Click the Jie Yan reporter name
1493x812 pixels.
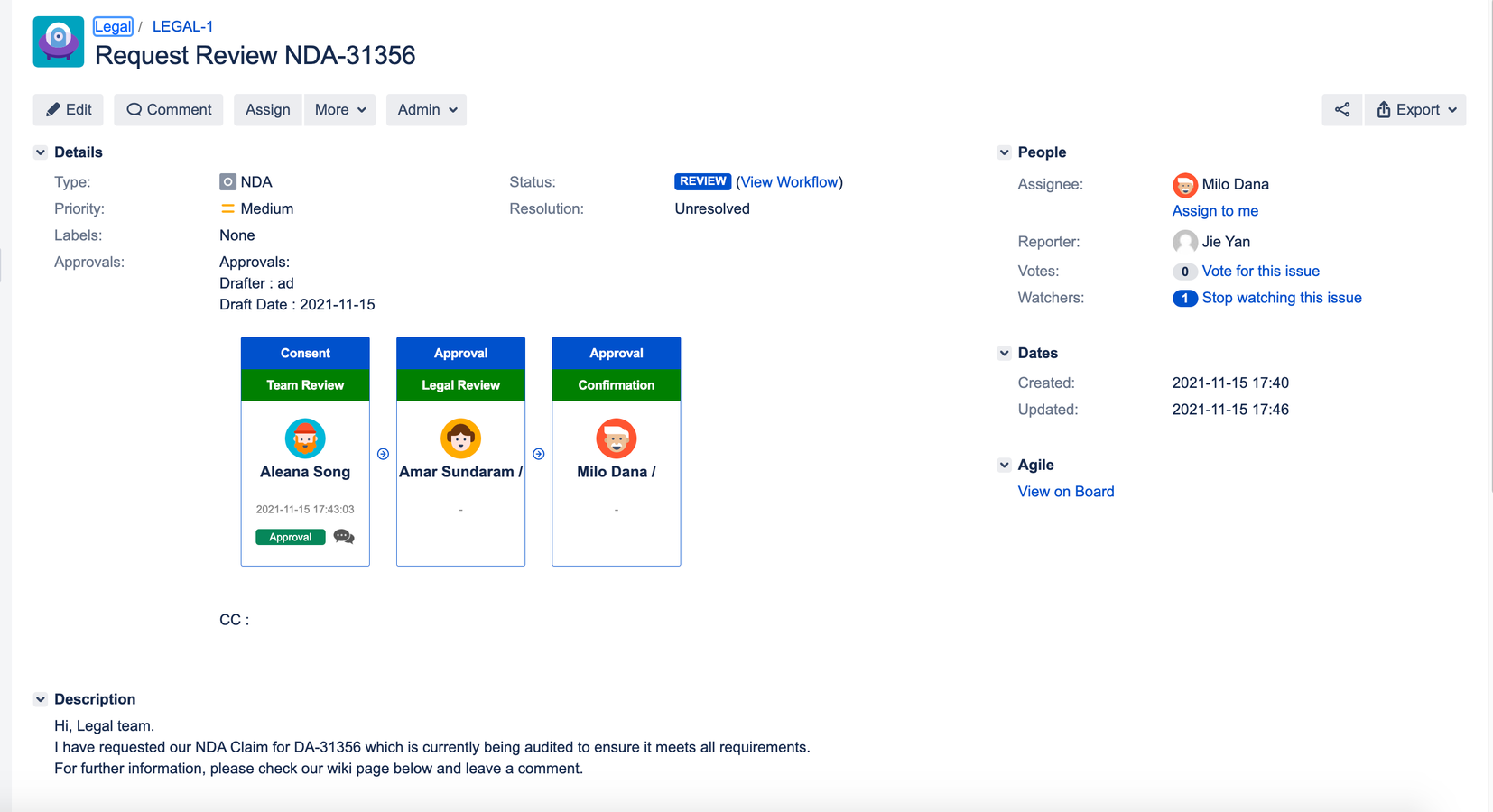(x=1226, y=242)
